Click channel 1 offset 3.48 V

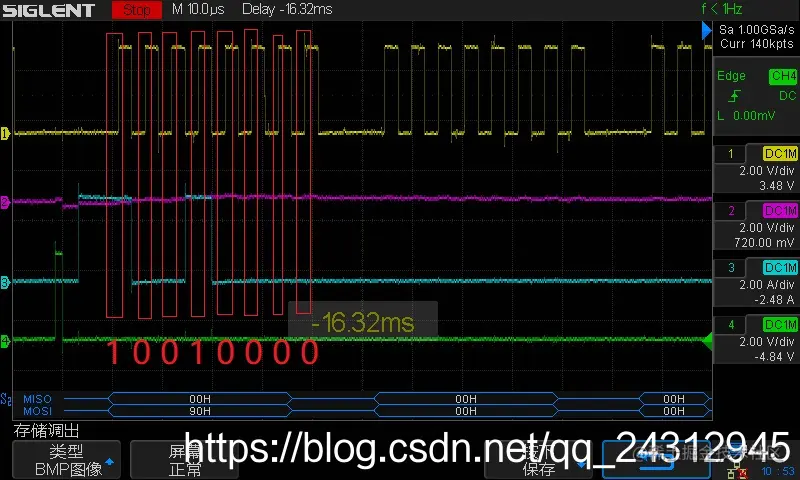(777, 186)
